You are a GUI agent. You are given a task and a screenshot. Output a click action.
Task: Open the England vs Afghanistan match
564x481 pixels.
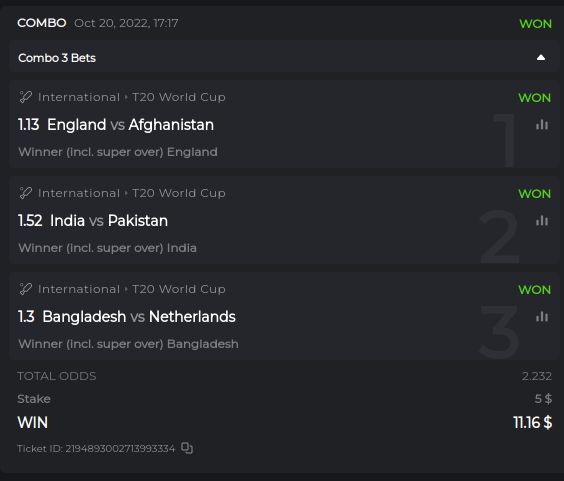pos(130,125)
